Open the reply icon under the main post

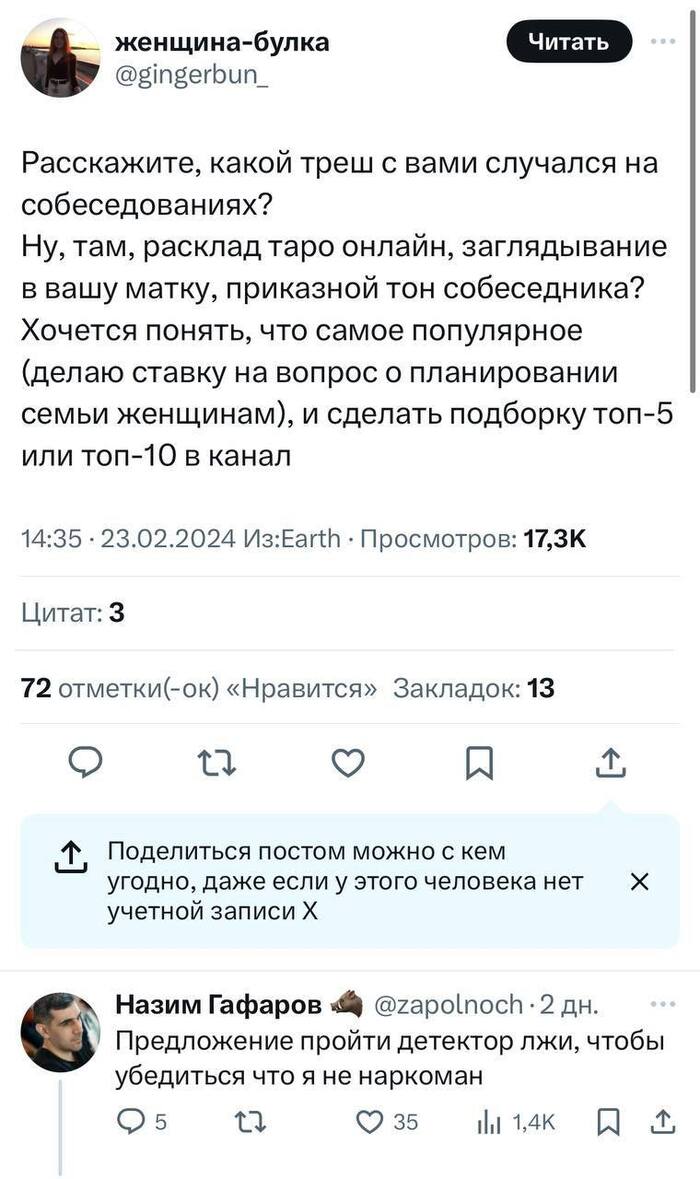[x=85, y=763]
